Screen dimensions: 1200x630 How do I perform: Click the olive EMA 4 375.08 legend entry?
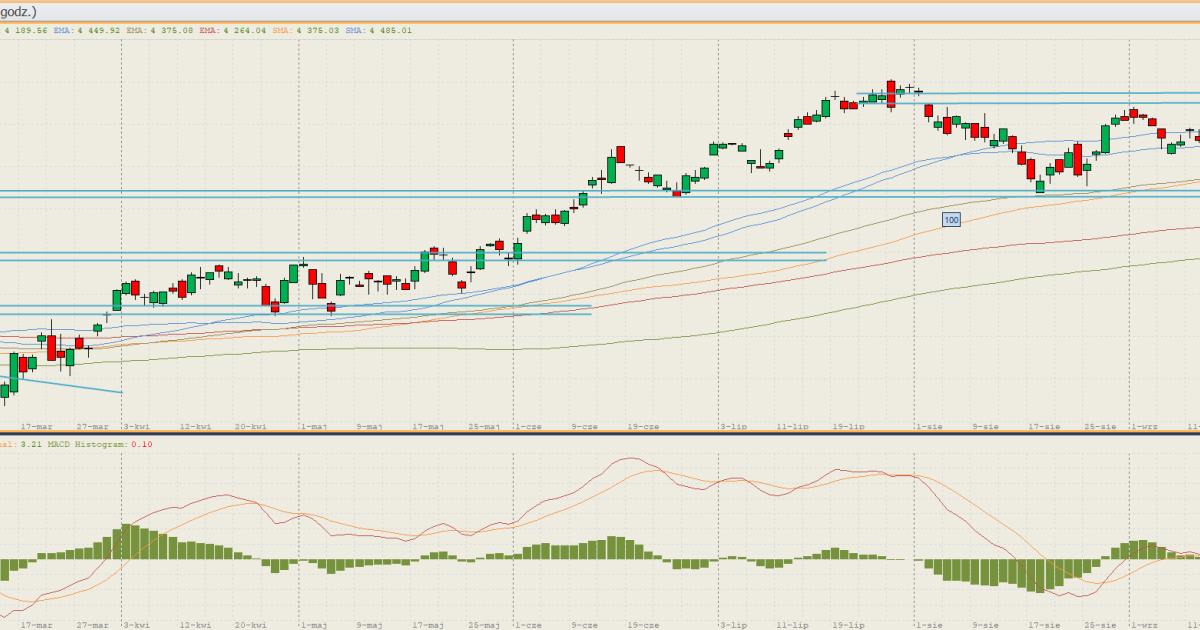pos(160,30)
